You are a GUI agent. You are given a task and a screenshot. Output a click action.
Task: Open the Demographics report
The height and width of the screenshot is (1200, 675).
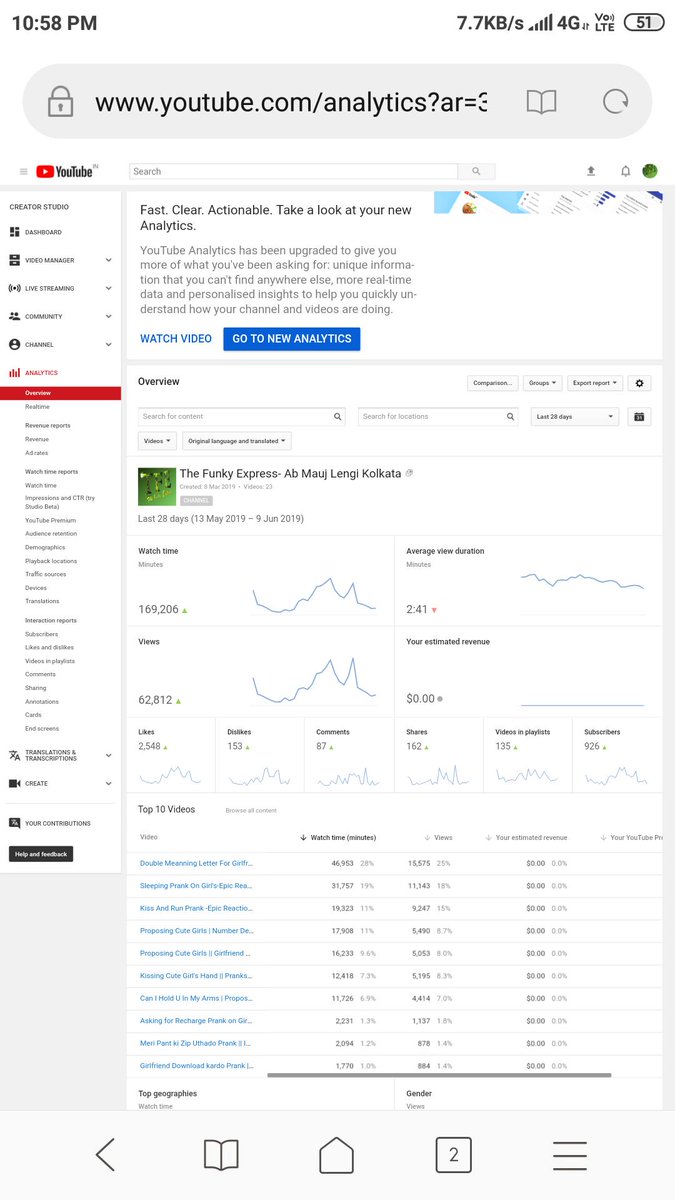tap(45, 548)
